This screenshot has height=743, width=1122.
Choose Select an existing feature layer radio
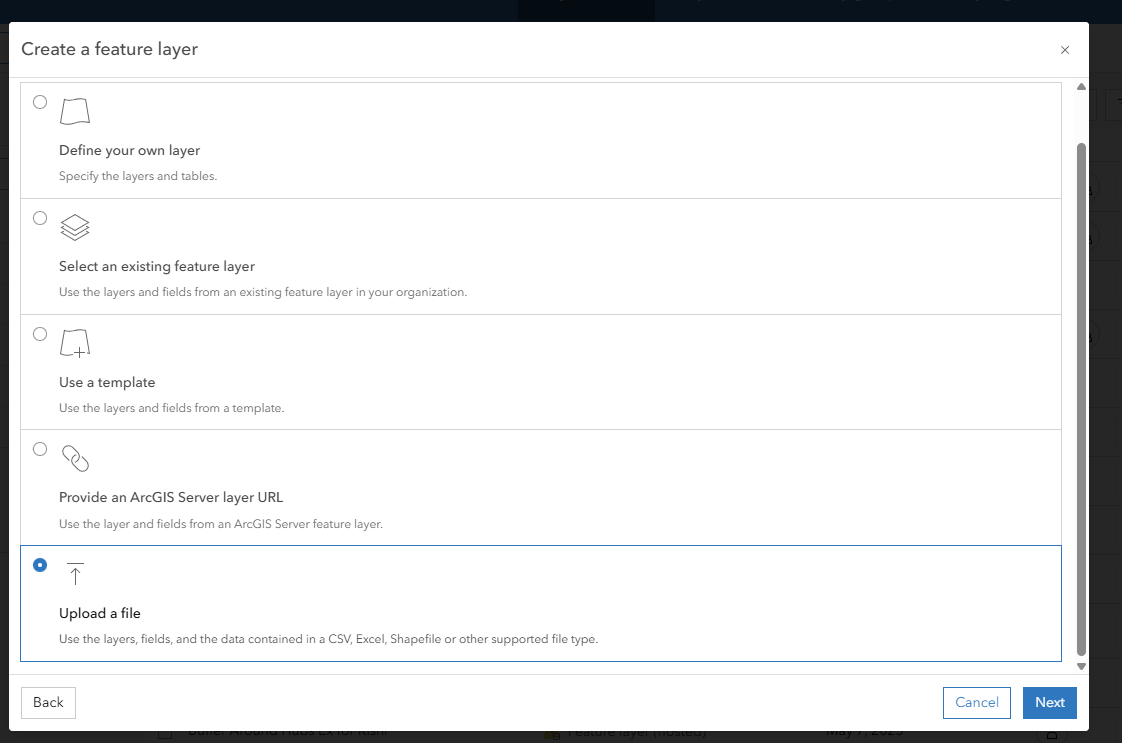(x=40, y=218)
